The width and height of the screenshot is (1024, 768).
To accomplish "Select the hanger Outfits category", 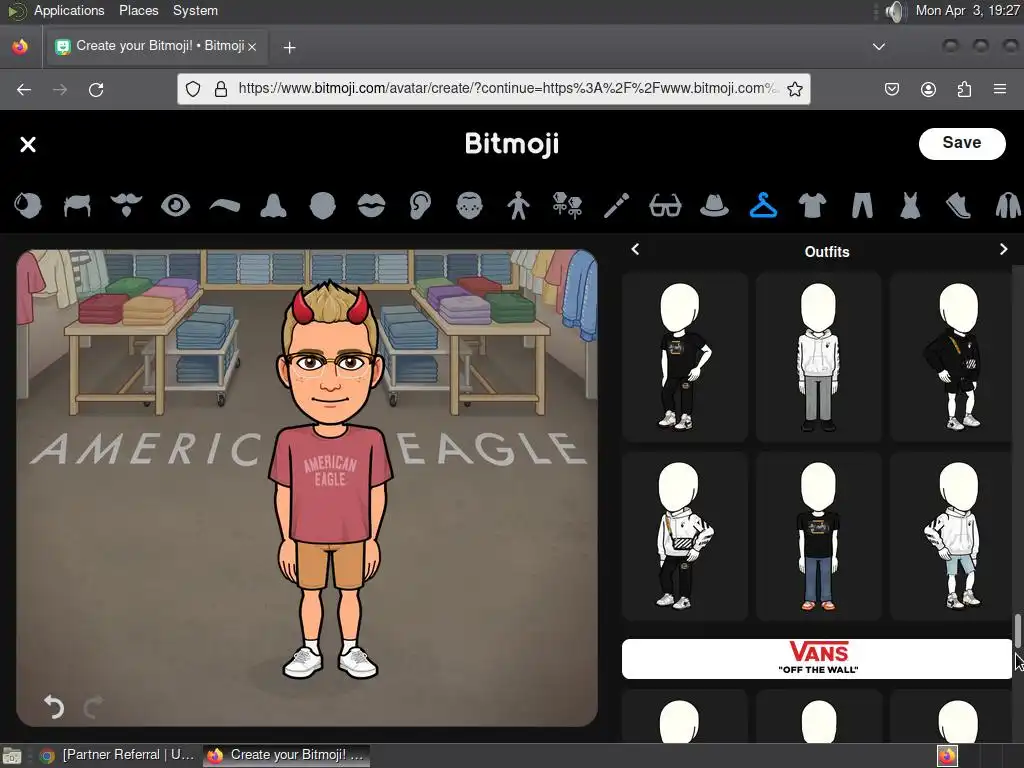I will 763,206.
